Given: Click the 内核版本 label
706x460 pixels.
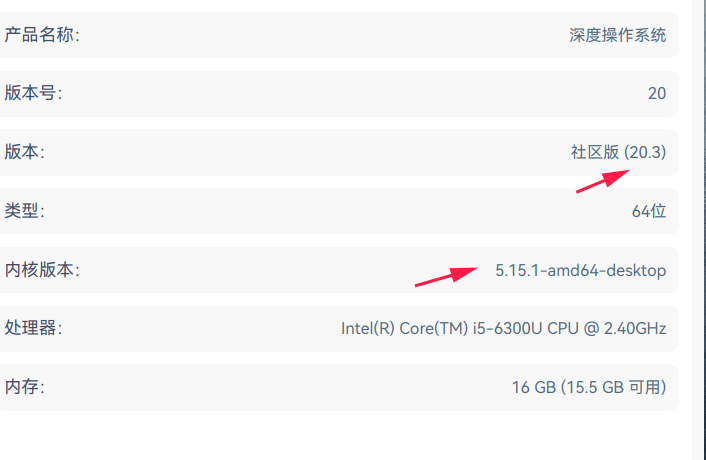Looking at the screenshot, I should click(x=41, y=269).
